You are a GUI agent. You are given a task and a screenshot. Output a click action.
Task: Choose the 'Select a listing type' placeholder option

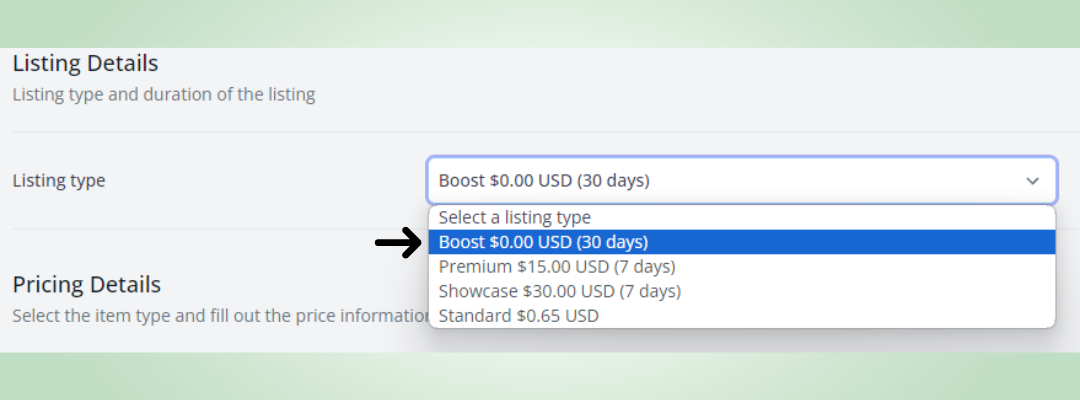click(514, 217)
